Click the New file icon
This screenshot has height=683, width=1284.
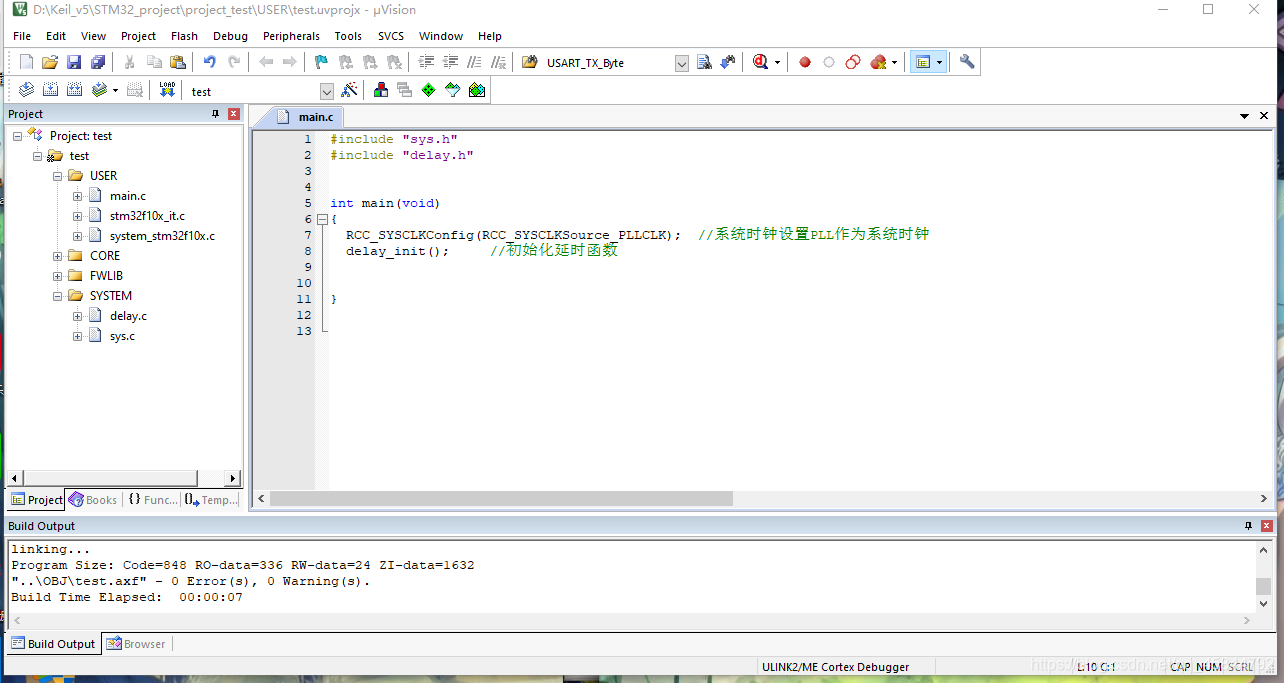tap(26, 62)
